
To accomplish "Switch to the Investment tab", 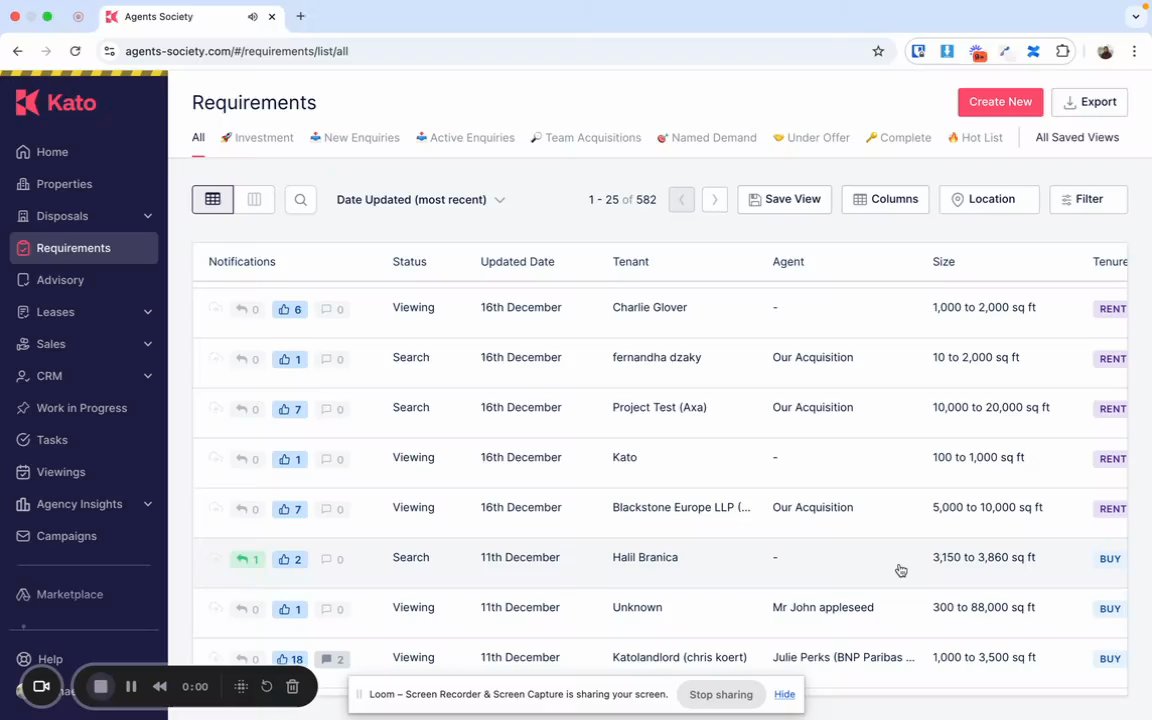I will coord(256,137).
